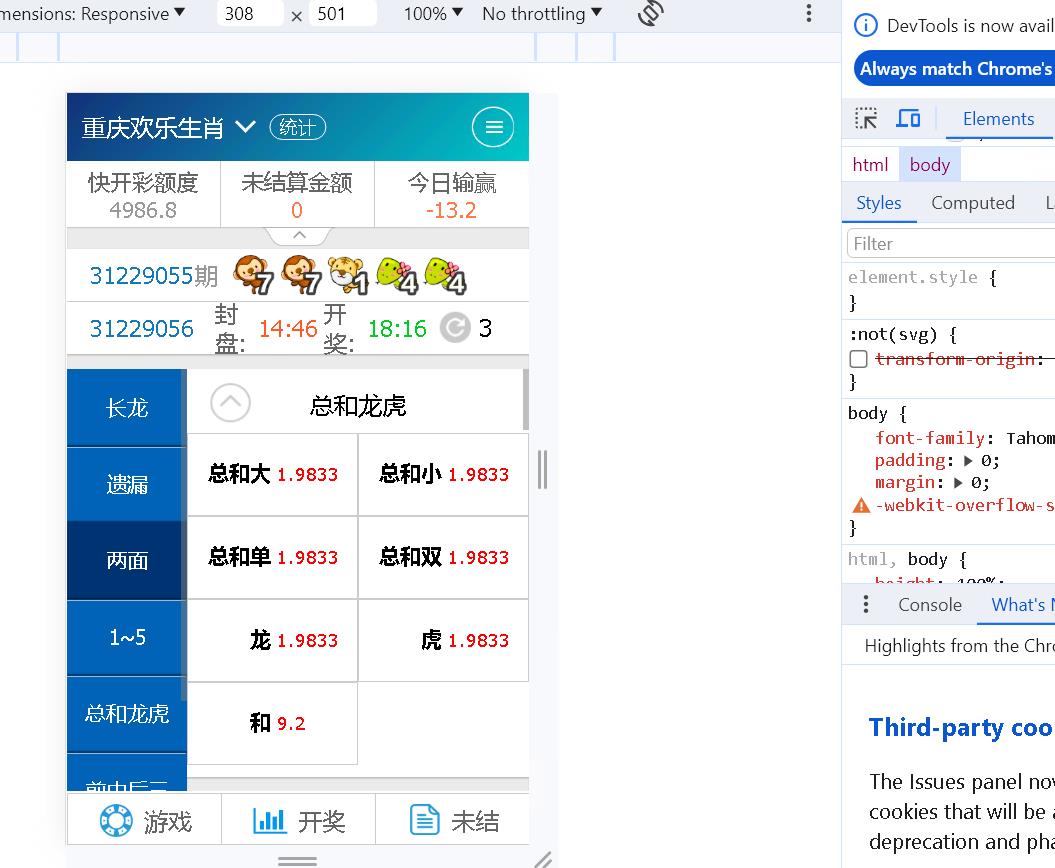The image size is (1055, 868).
Task: Collapse the 总和龙虎 section with circle arrow
Action: coord(230,403)
